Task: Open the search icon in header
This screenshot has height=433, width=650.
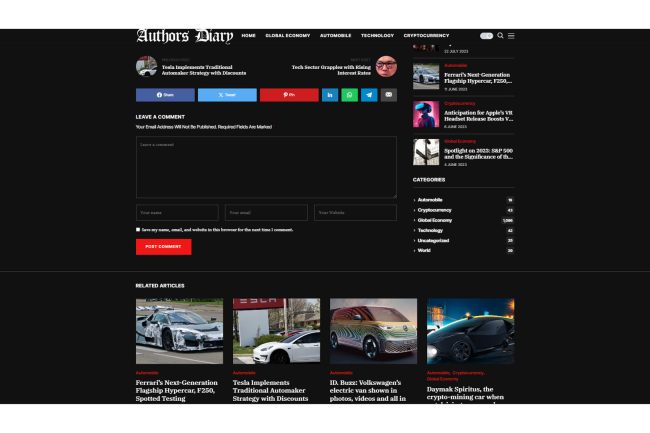Action: (x=501, y=35)
